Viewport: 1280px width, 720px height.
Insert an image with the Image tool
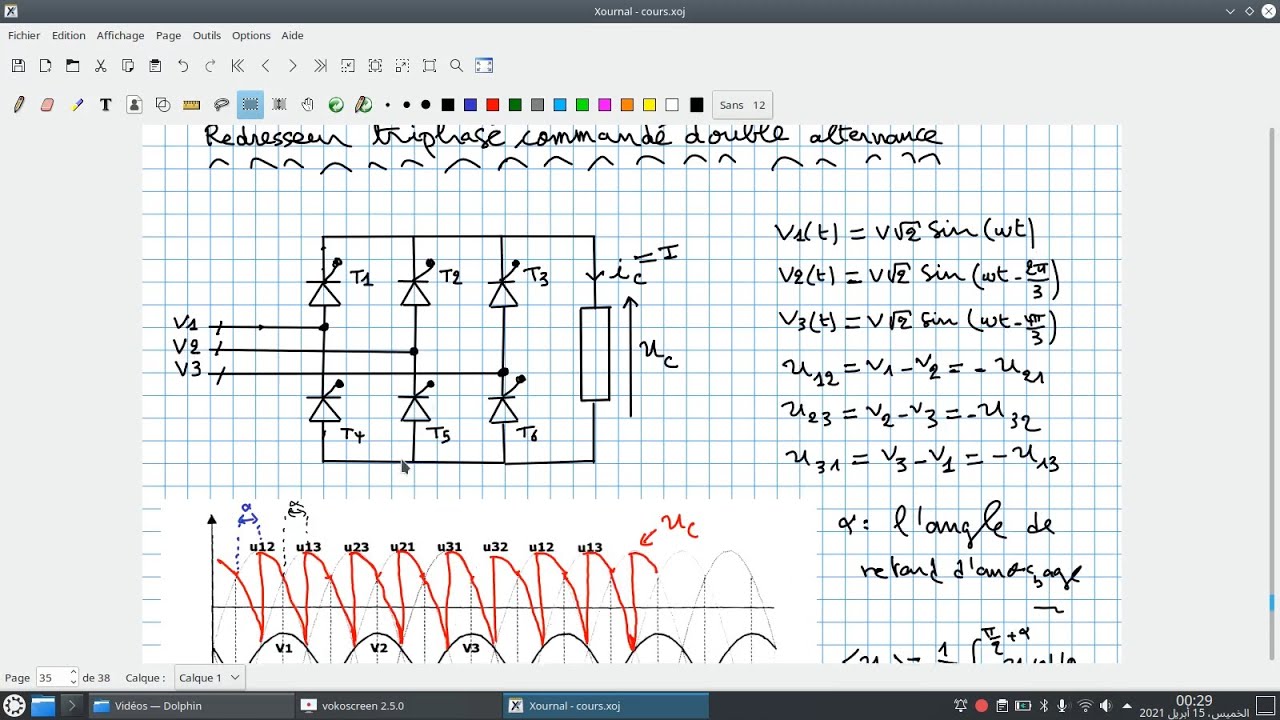tap(134, 105)
